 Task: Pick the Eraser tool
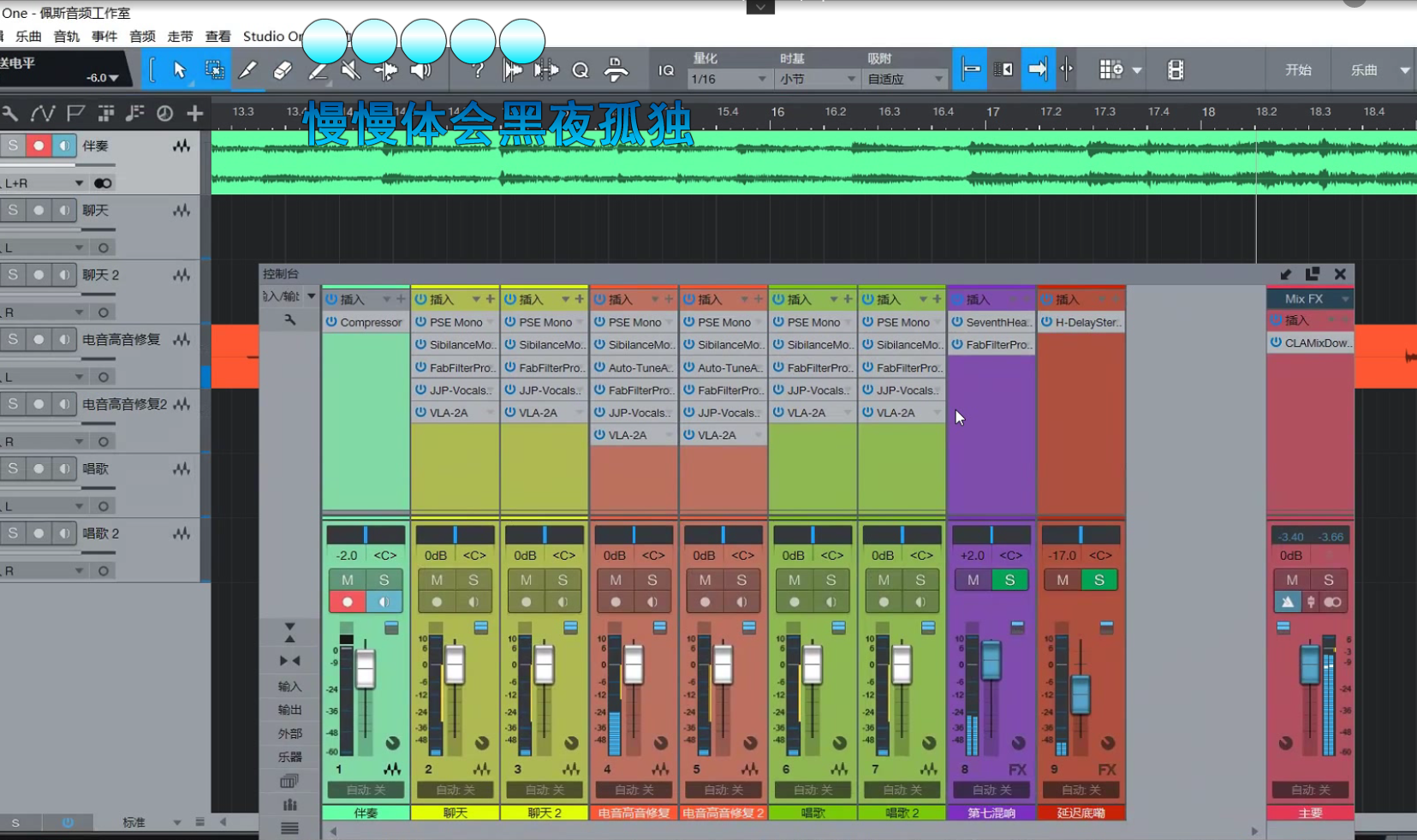[283, 70]
